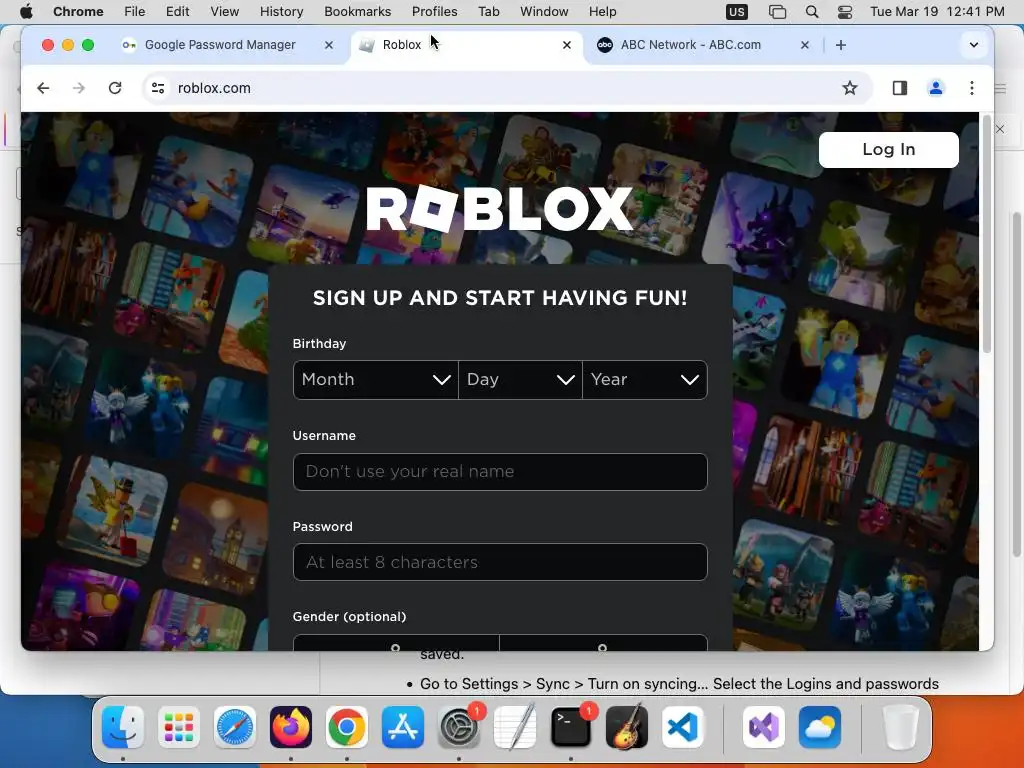This screenshot has width=1024, height=768.
Task: Click the Log In button
Action: [889, 150]
